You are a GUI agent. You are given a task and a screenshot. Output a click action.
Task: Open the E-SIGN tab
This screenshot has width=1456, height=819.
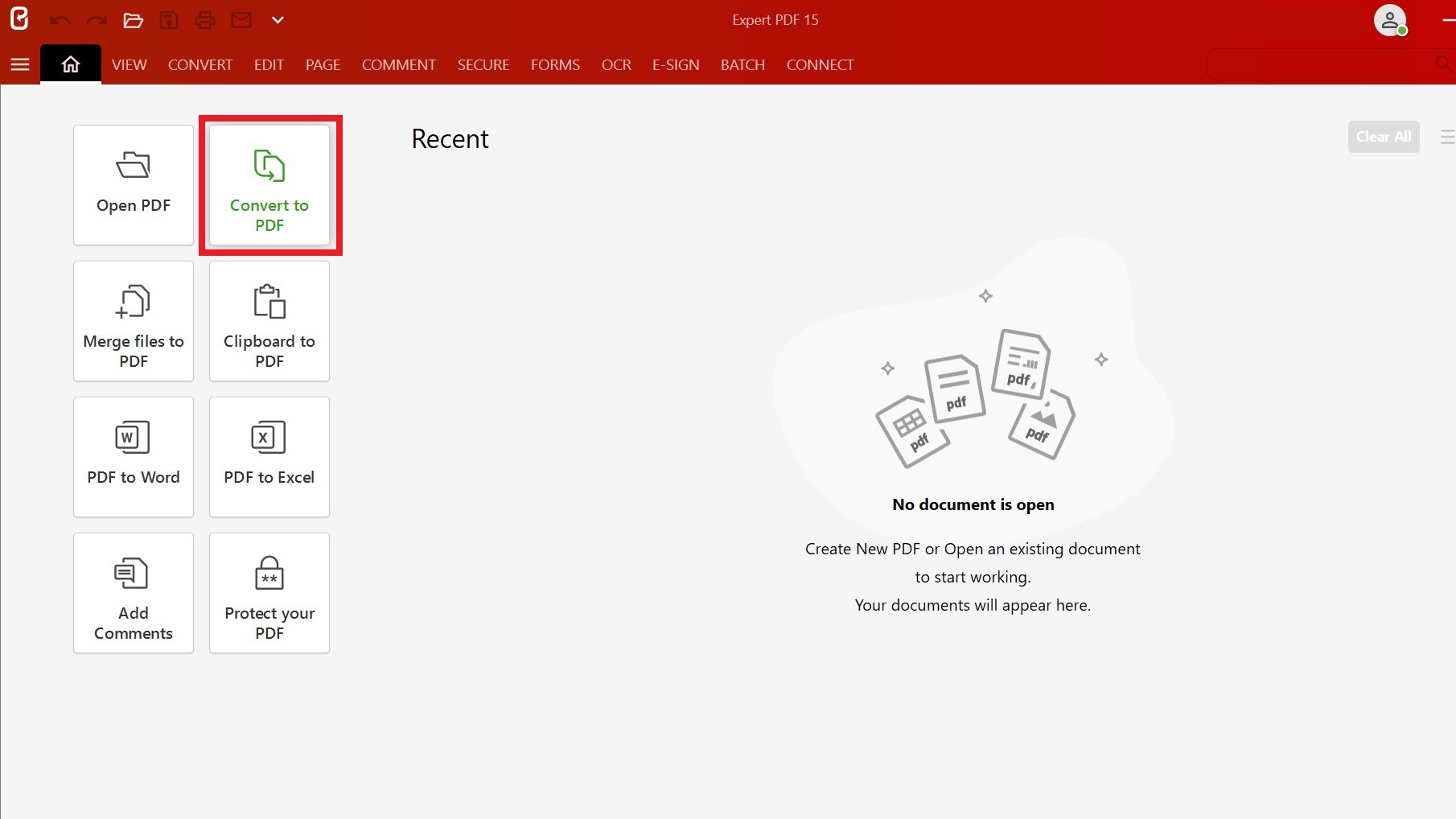(x=676, y=64)
